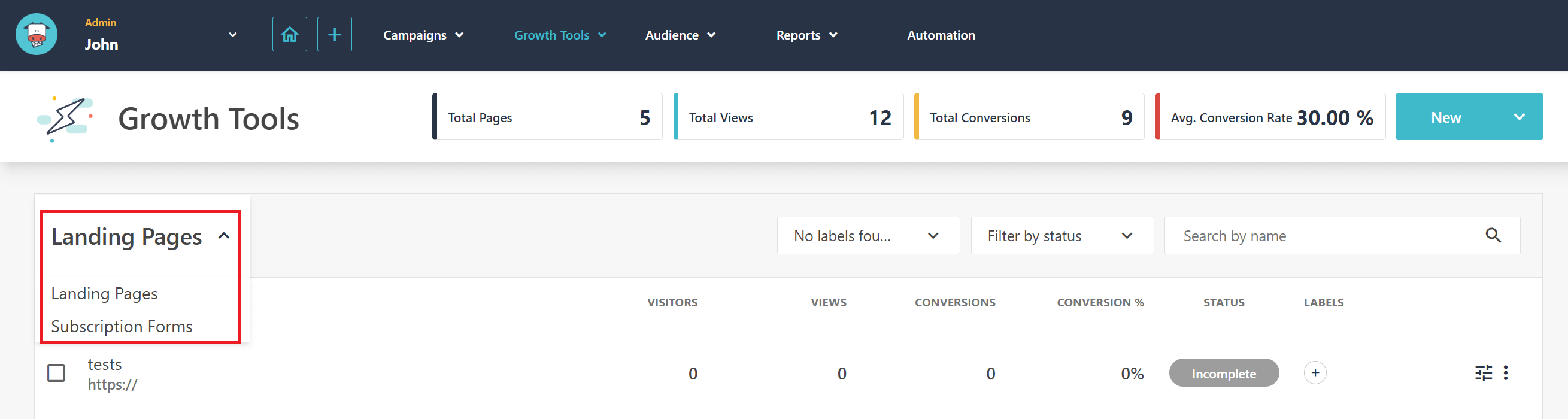Open the Reports menu
This screenshot has width=1568, height=419.
(x=806, y=35)
